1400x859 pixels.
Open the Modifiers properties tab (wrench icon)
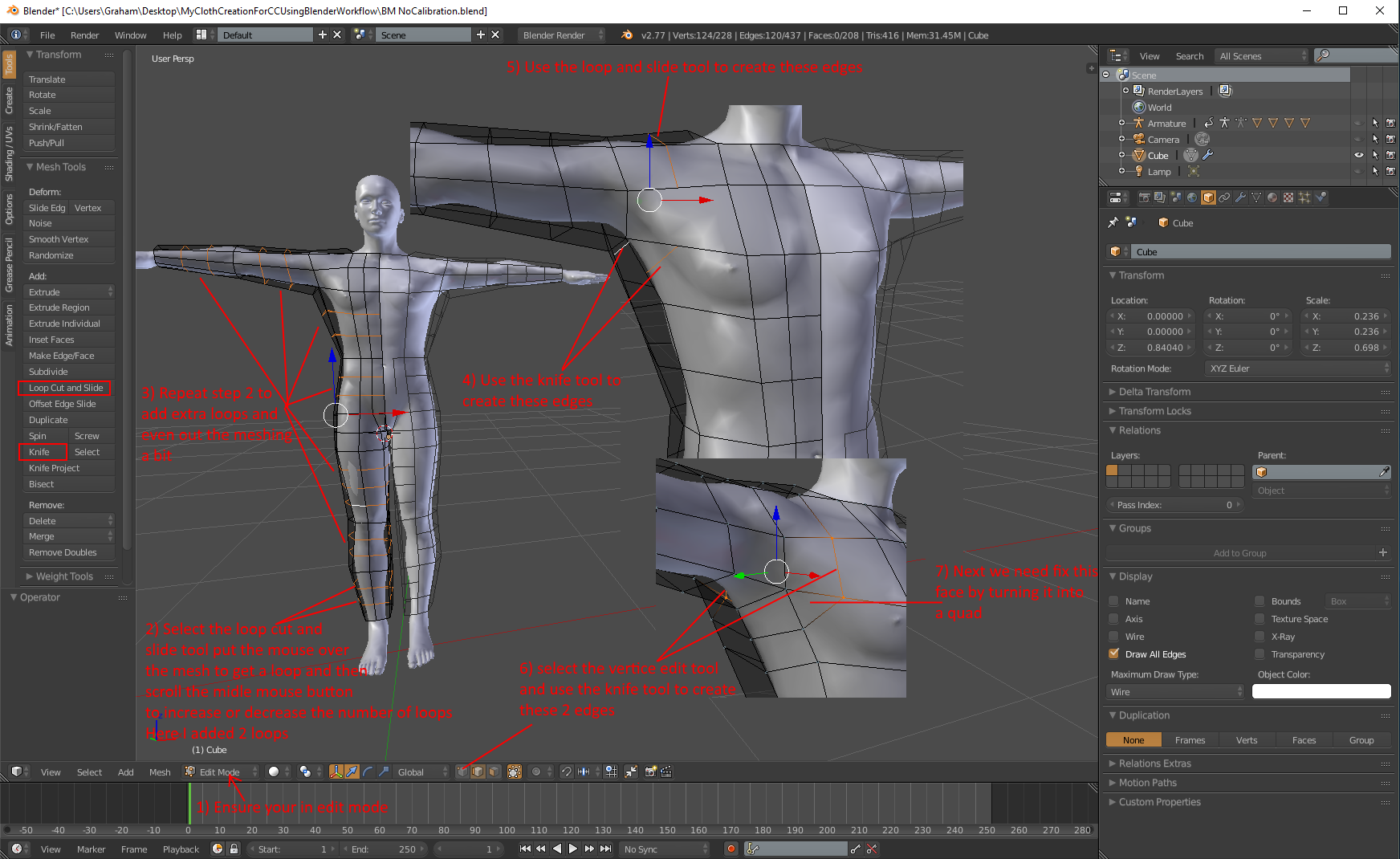[x=1240, y=197]
